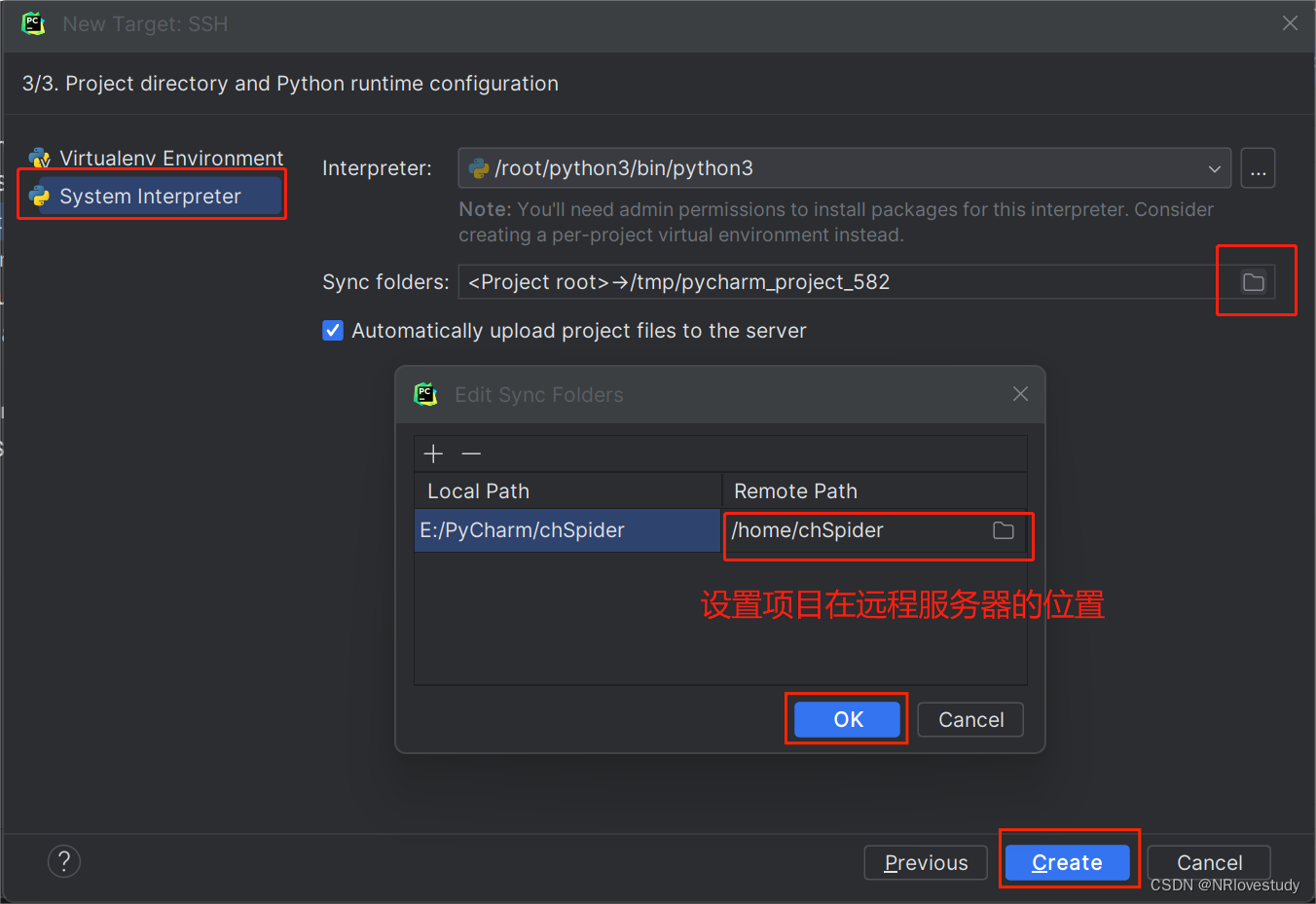Open the Sync folders browse folder icon

click(1254, 282)
